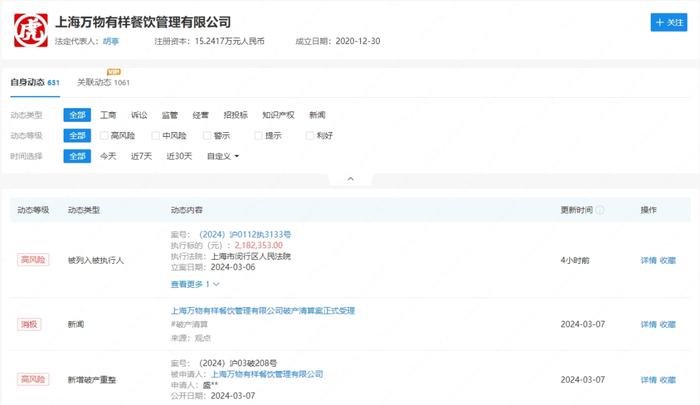Viewport: 700px width, 405px height.
Task: Open news headline about 破产清算案正式受理
Action: [x=262, y=311]
